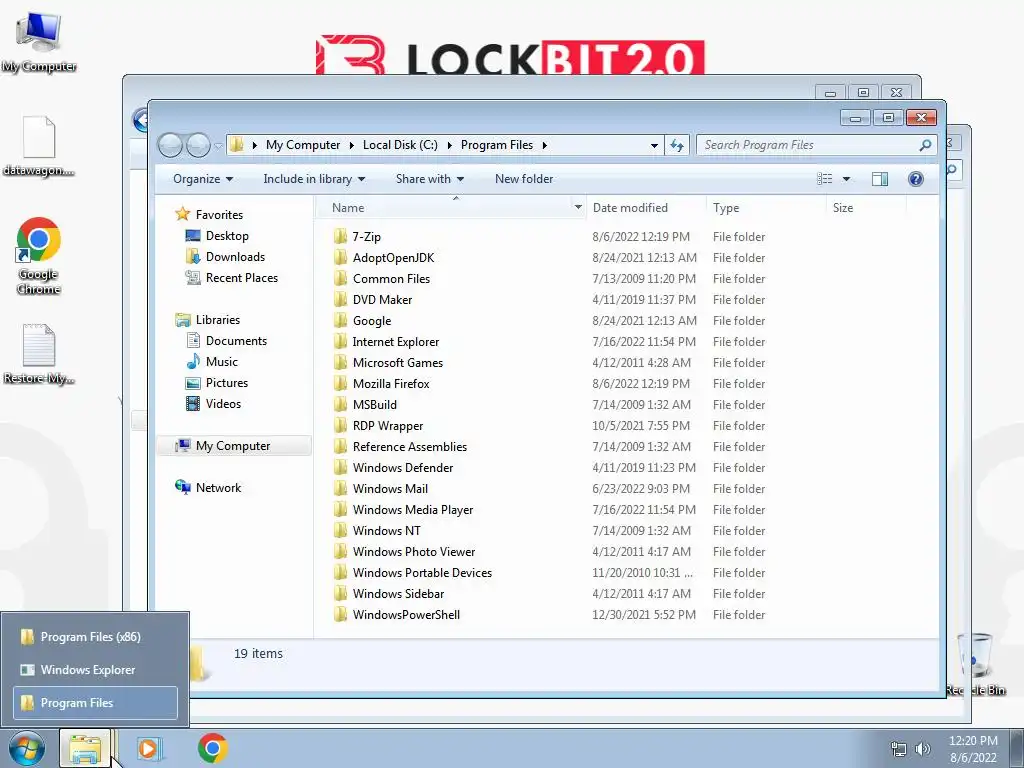Click the network tray icon
1024x768 pixels.
(x=899, y=749)
